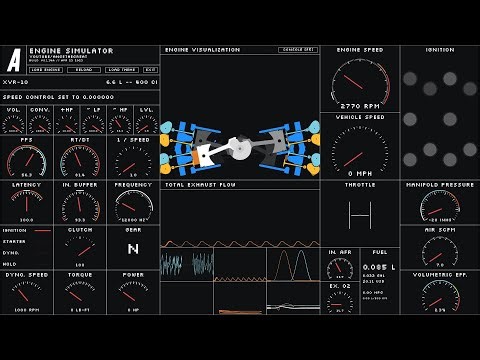Click the XVR-10 engine name
This screenshot has height=360, width=480.
click(15, 82)
